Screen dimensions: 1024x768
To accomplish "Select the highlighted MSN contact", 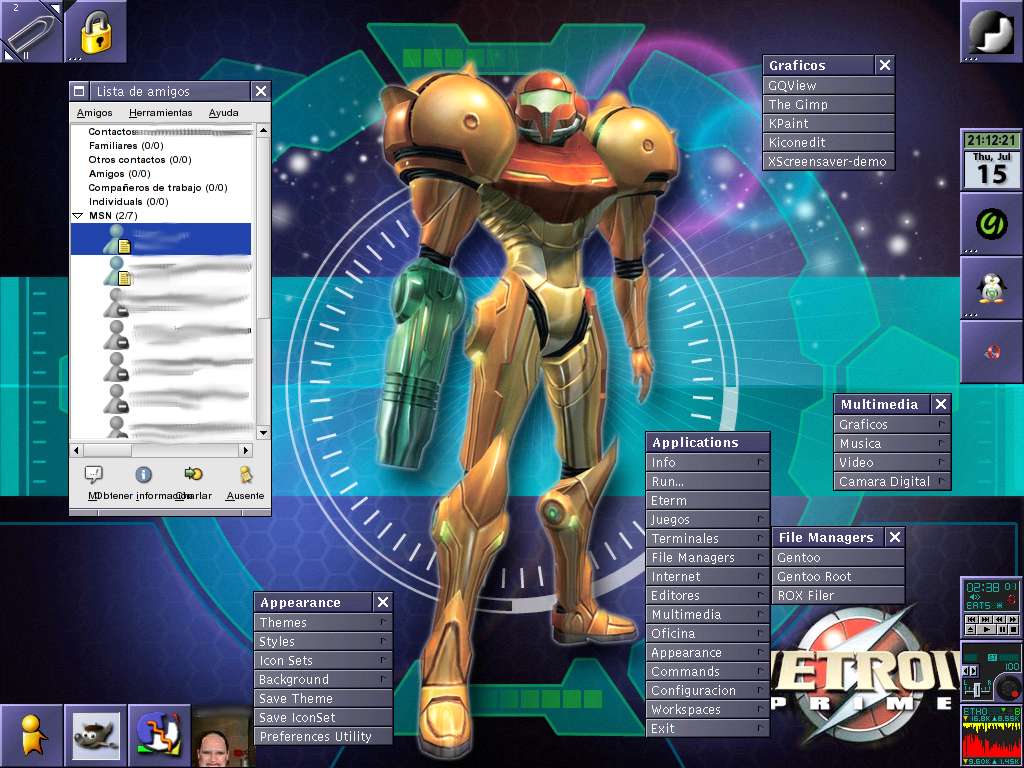I will pyautogui.click(x=161, y=239).
